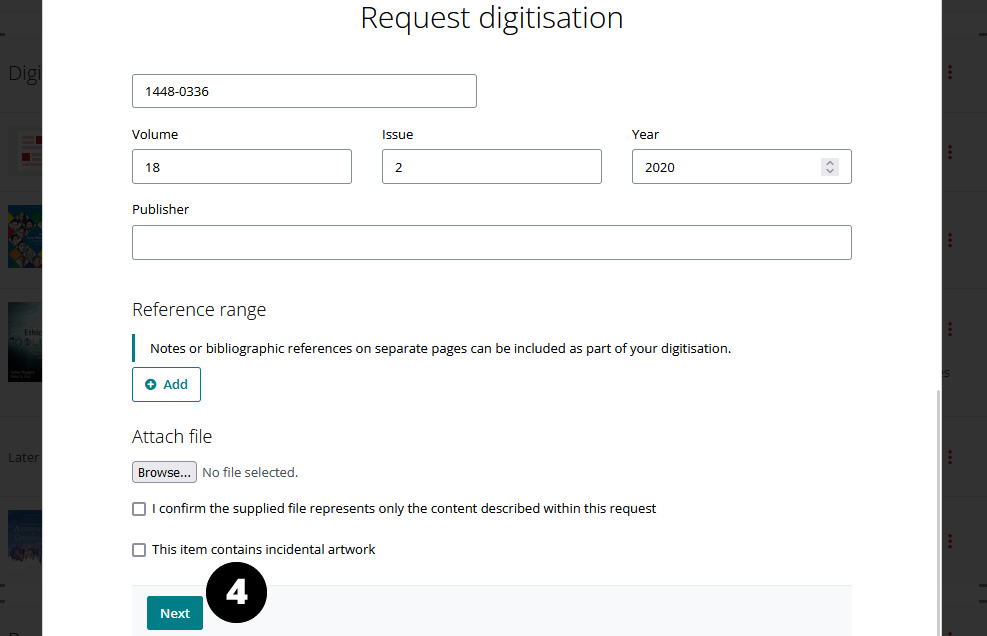Click the colorful book cover thumbnail behind dialog
This screenshot has width=987, height=636.
25,236
